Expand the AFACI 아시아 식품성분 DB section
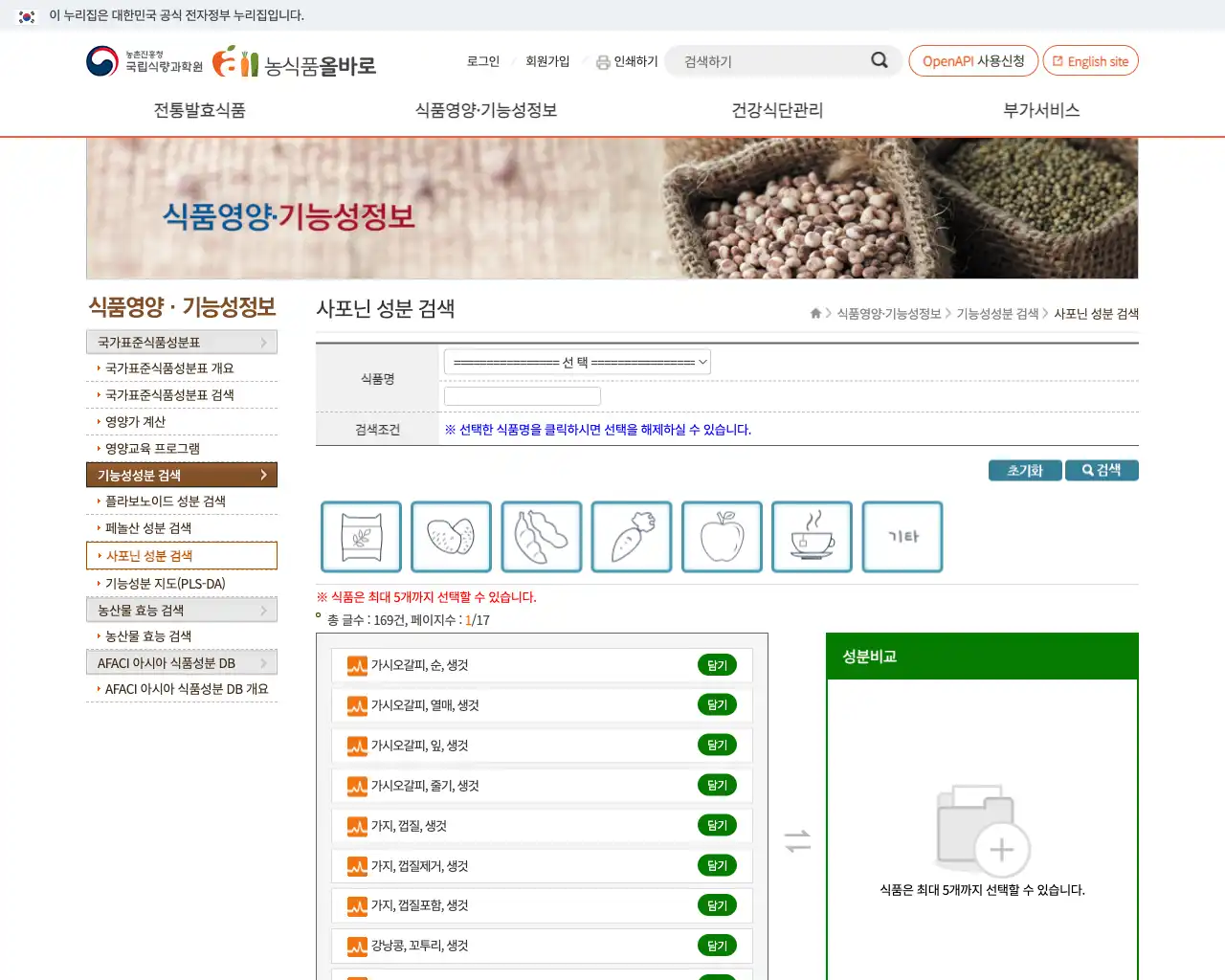The height and width of the screenshot is (980, 1225). tap(182, 661)
